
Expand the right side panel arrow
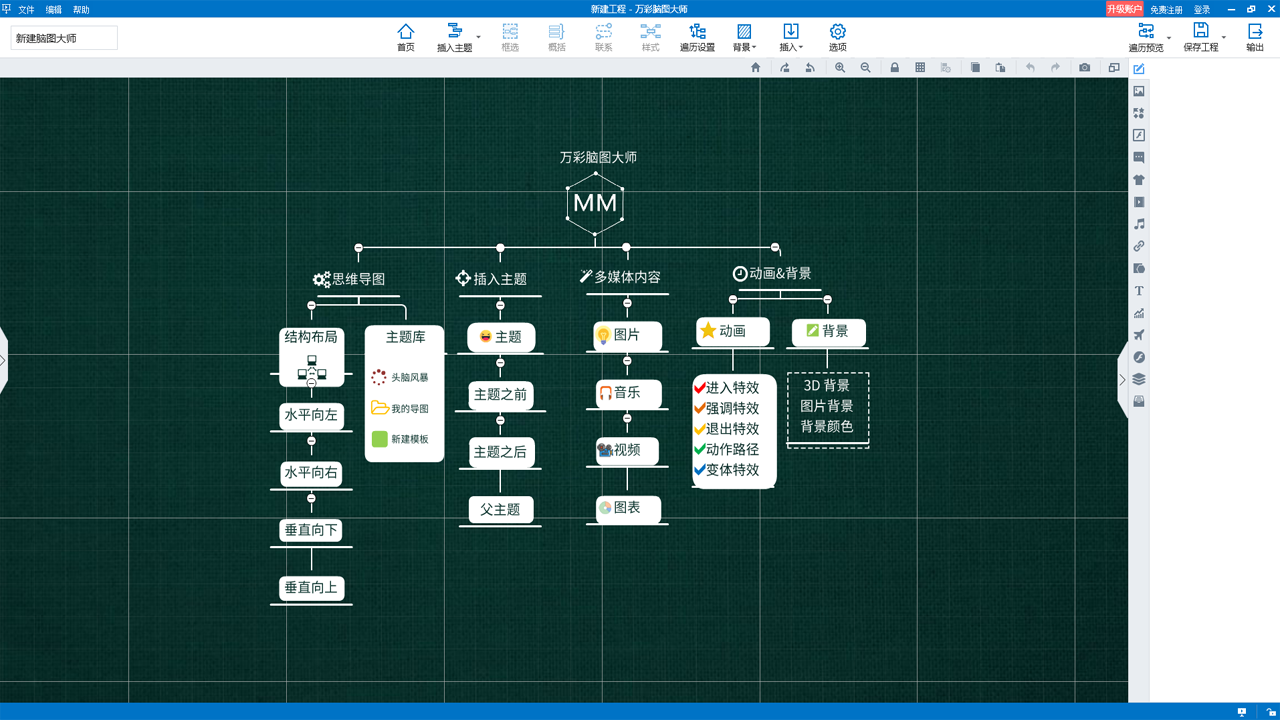click(x=1122, y=380)
